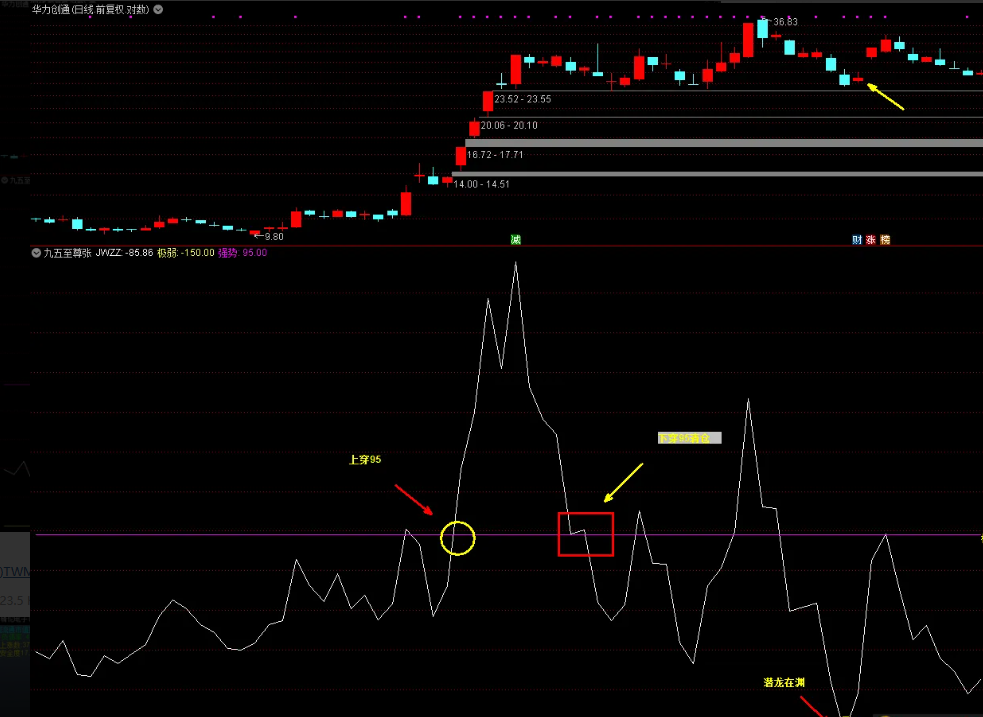Click the 36.83 high price label
Screen dimensions: 983x717
point(784,22)
